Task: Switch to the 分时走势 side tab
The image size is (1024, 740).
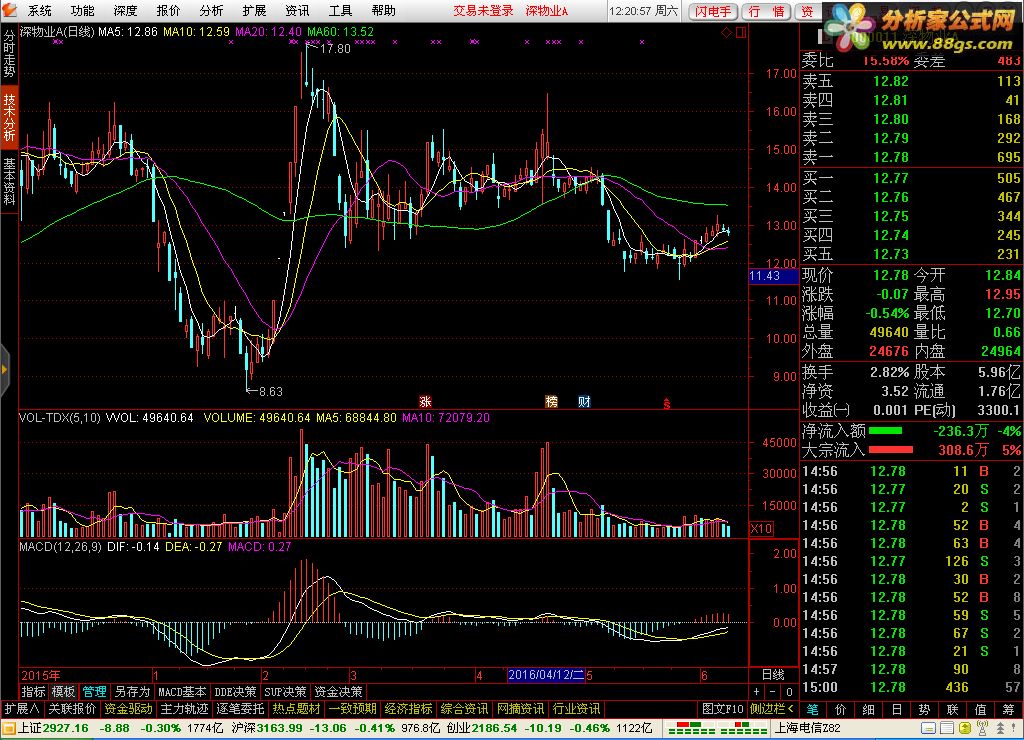Action: [x=9, y=54]
